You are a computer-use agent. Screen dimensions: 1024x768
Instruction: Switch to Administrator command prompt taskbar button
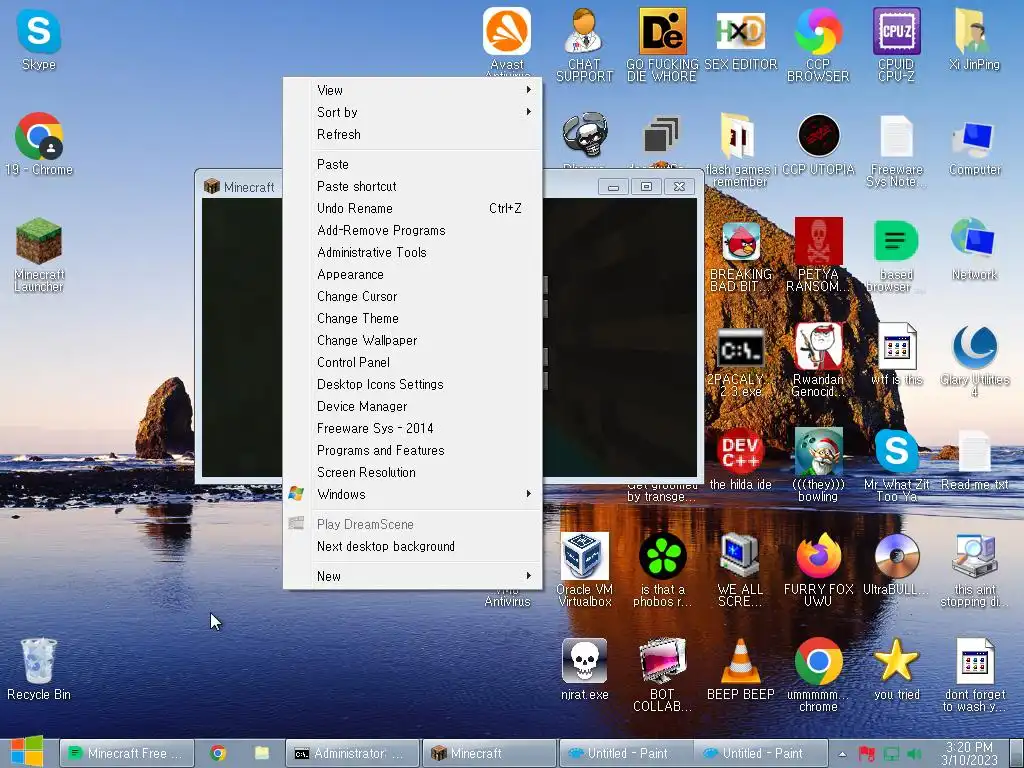pos(351,754)
